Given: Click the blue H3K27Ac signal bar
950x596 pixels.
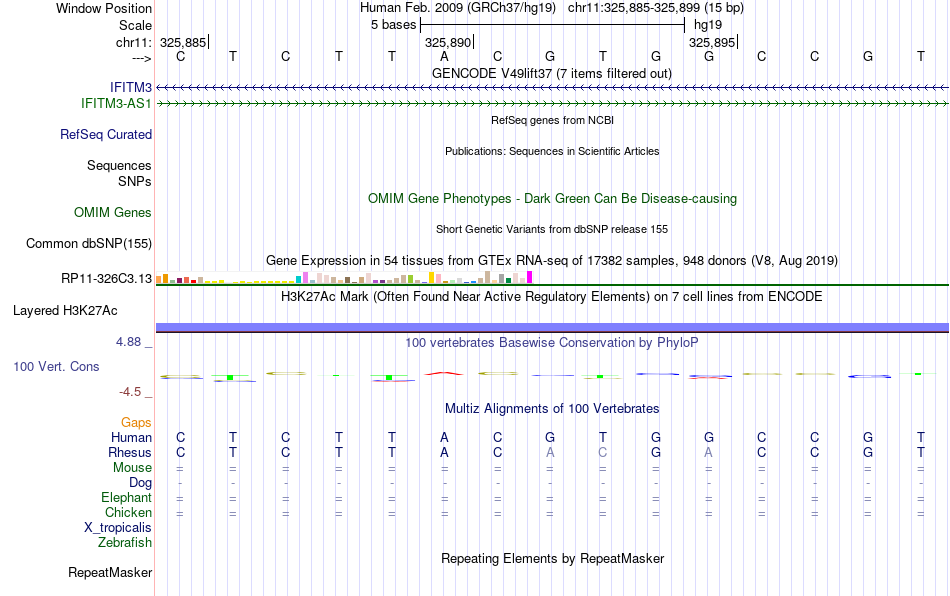Looking at the screenshot, I should [x=553, y=328].
